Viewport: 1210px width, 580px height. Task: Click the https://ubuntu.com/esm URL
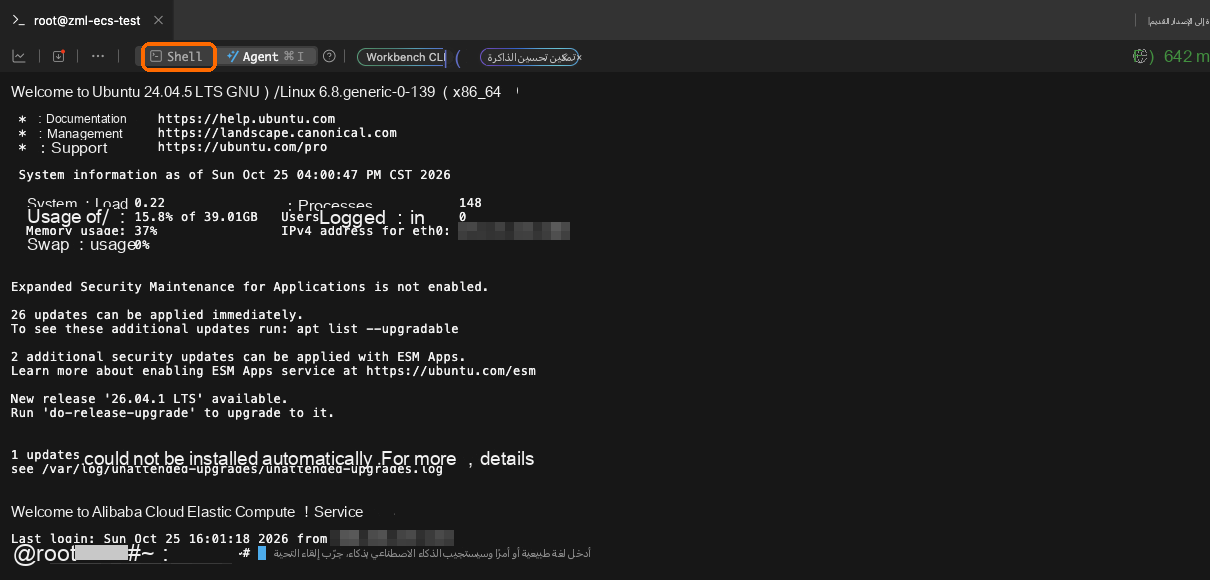click(450, 371)
